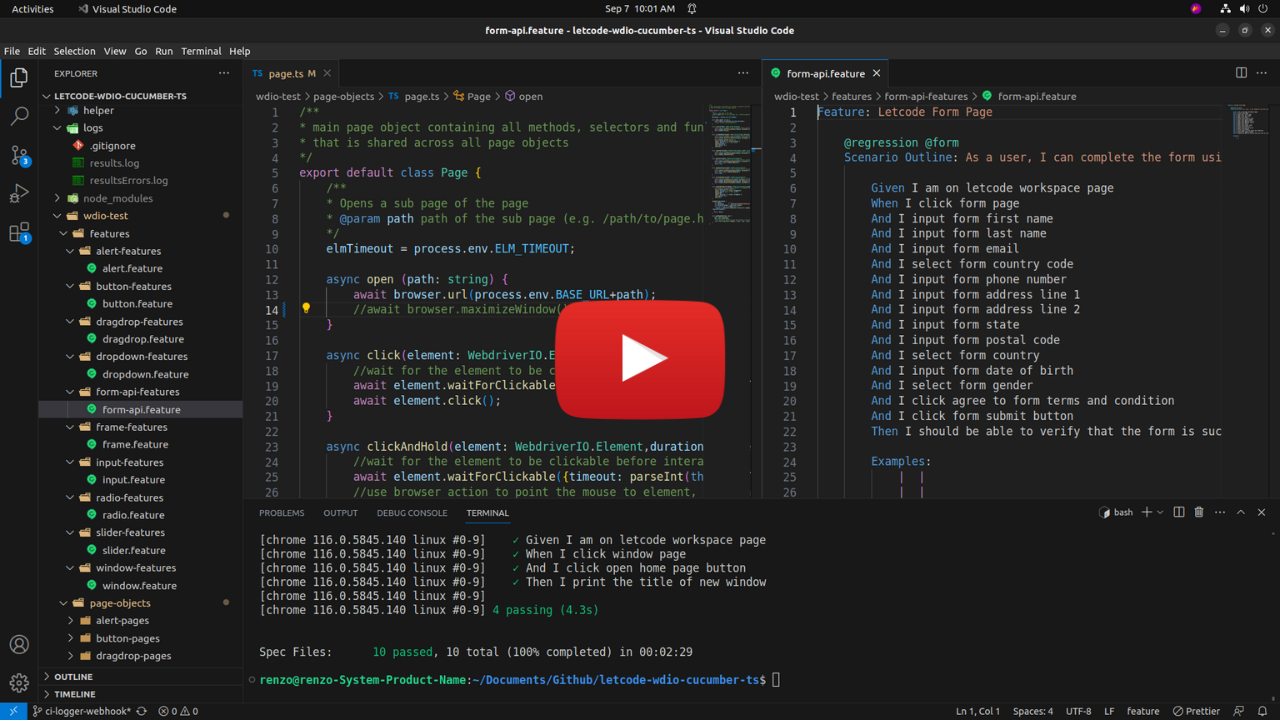Open Source Control view in activity bar

pos(19,155)
